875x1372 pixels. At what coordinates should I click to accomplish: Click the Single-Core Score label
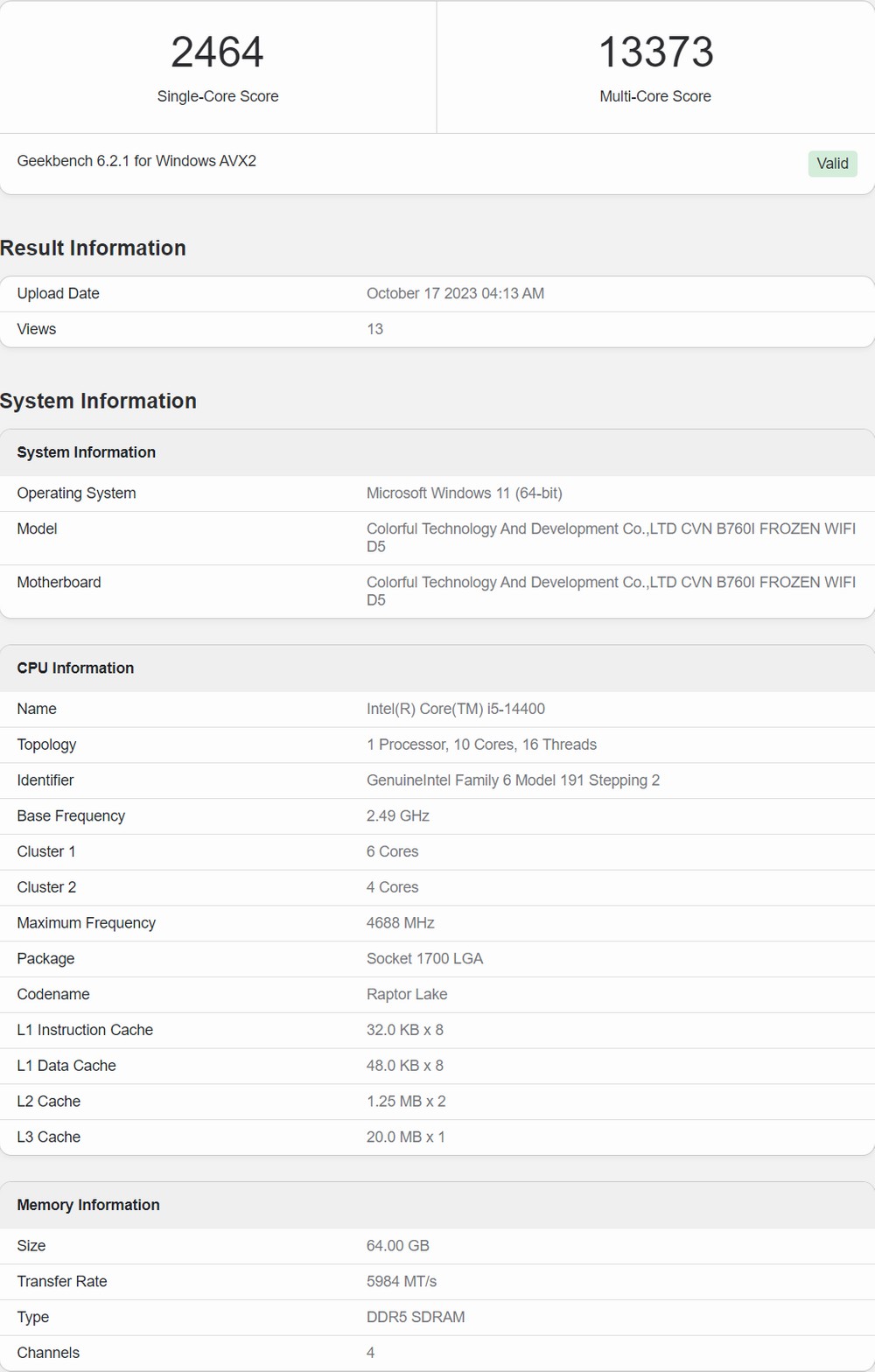[x=218, y=96]
